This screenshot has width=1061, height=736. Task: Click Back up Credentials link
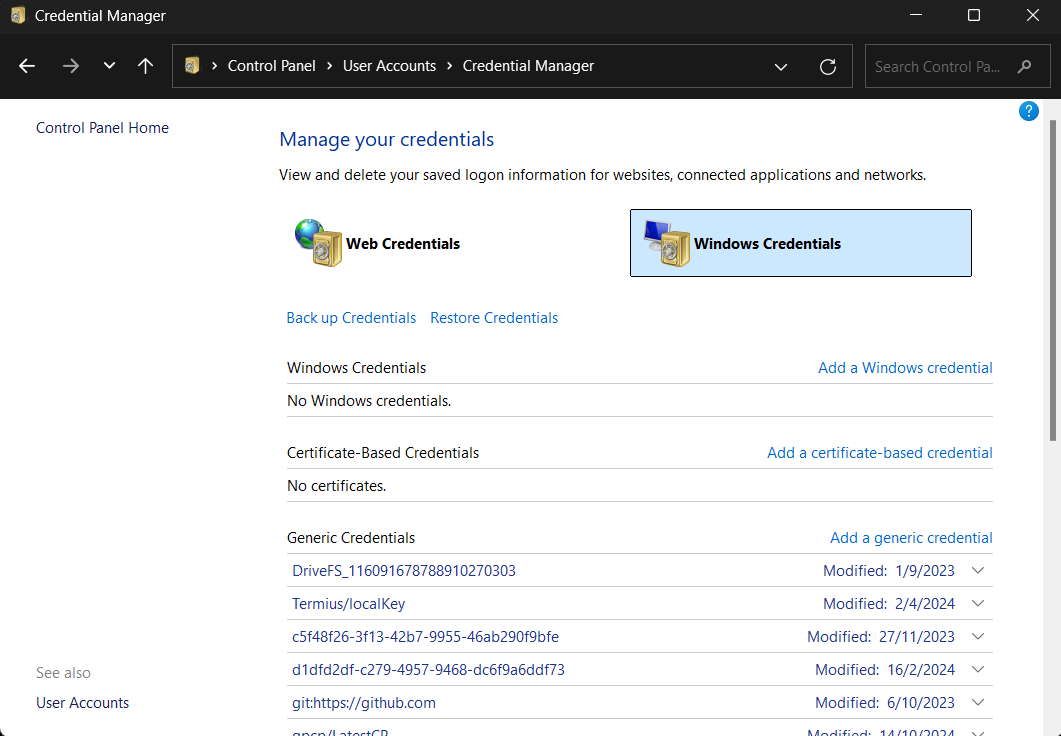[351, 318]
